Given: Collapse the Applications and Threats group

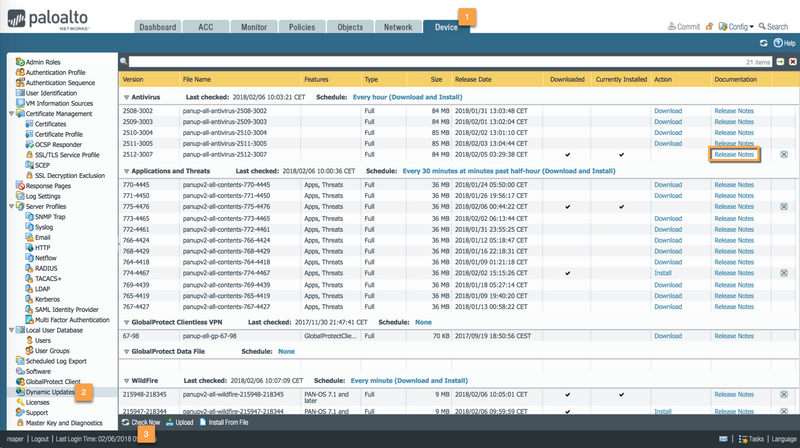Looking at the screenshot, I should 127,171.
